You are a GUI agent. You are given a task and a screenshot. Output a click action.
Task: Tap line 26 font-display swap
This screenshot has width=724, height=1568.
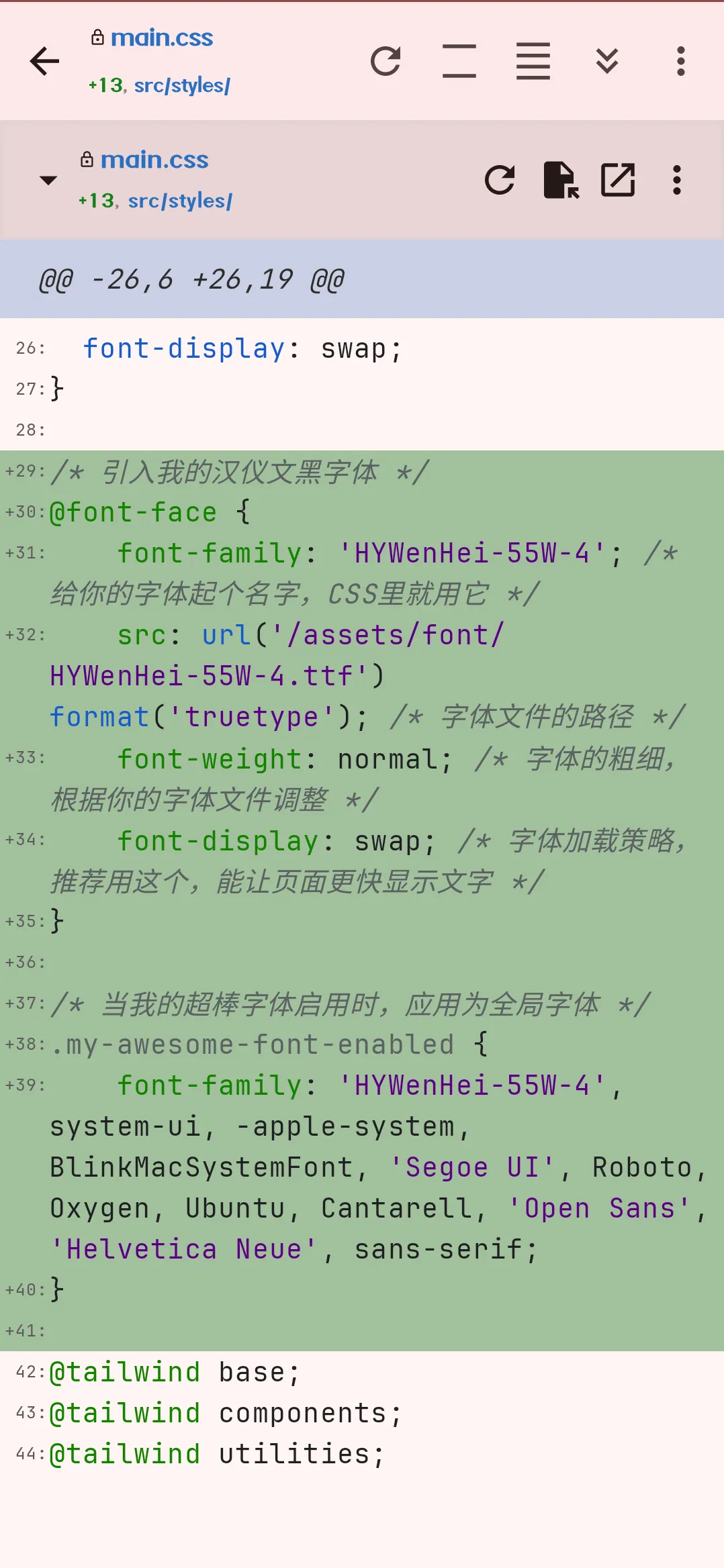point(242,349)
